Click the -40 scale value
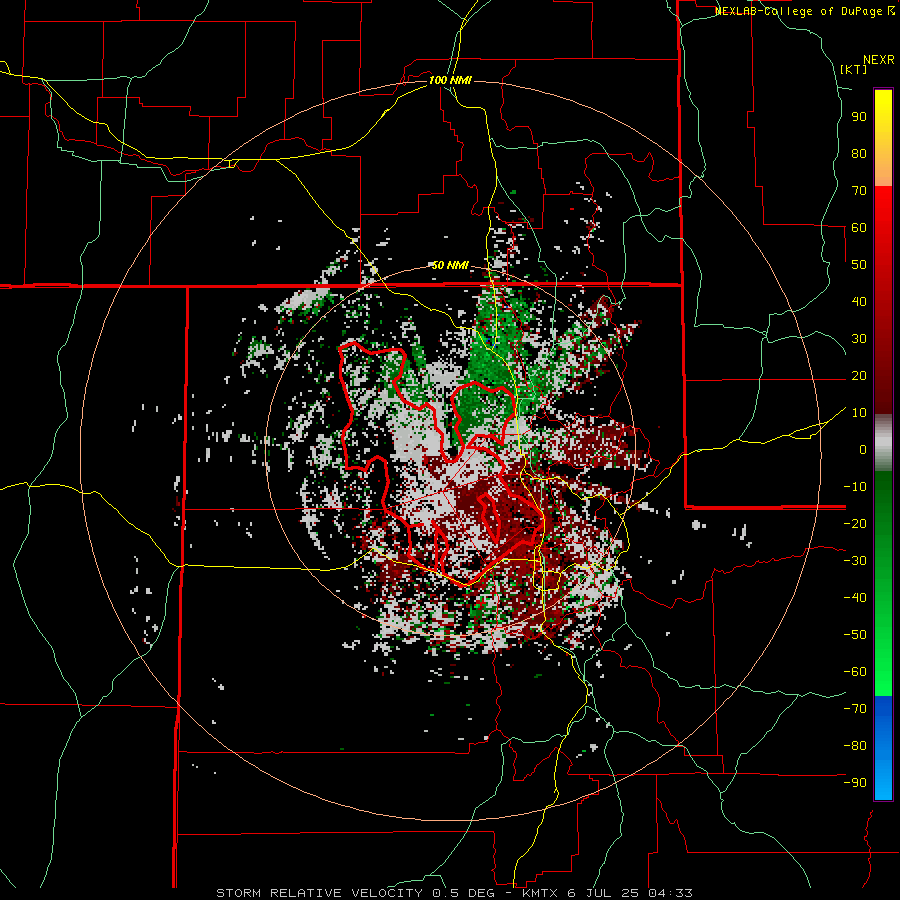900x900 pixels. click(x=855, y=598)
